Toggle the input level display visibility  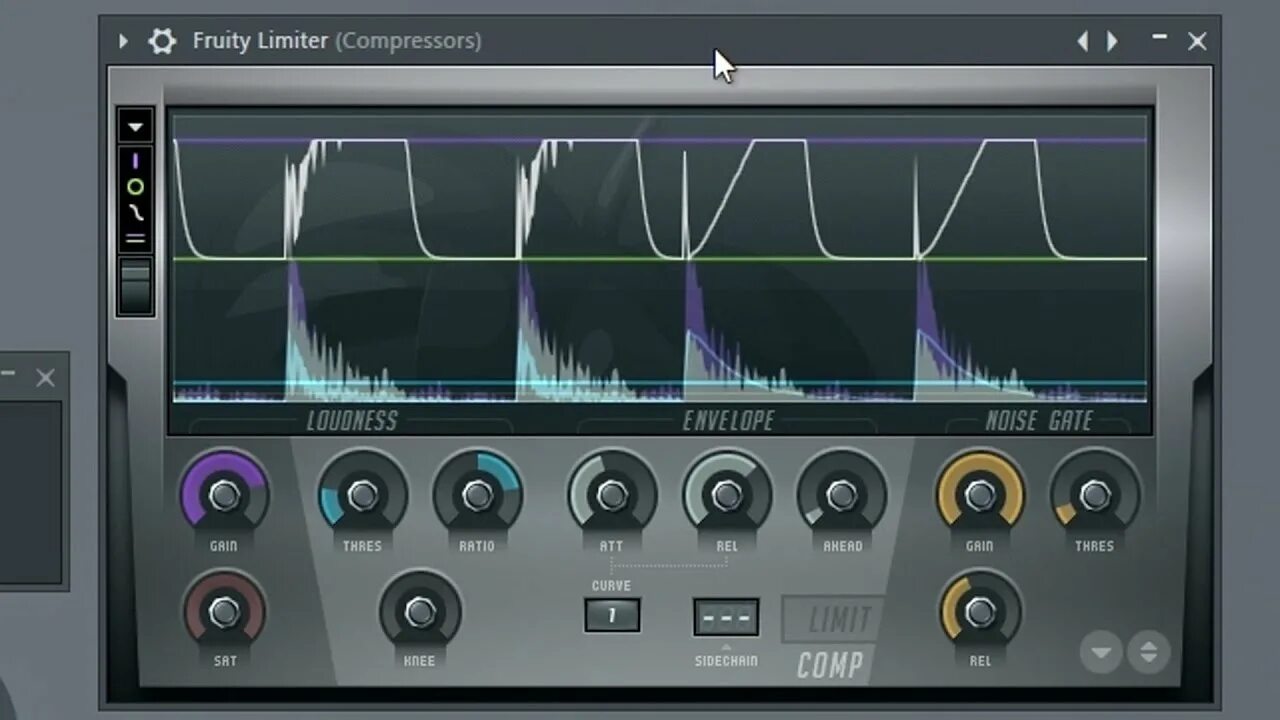point(134,160)
